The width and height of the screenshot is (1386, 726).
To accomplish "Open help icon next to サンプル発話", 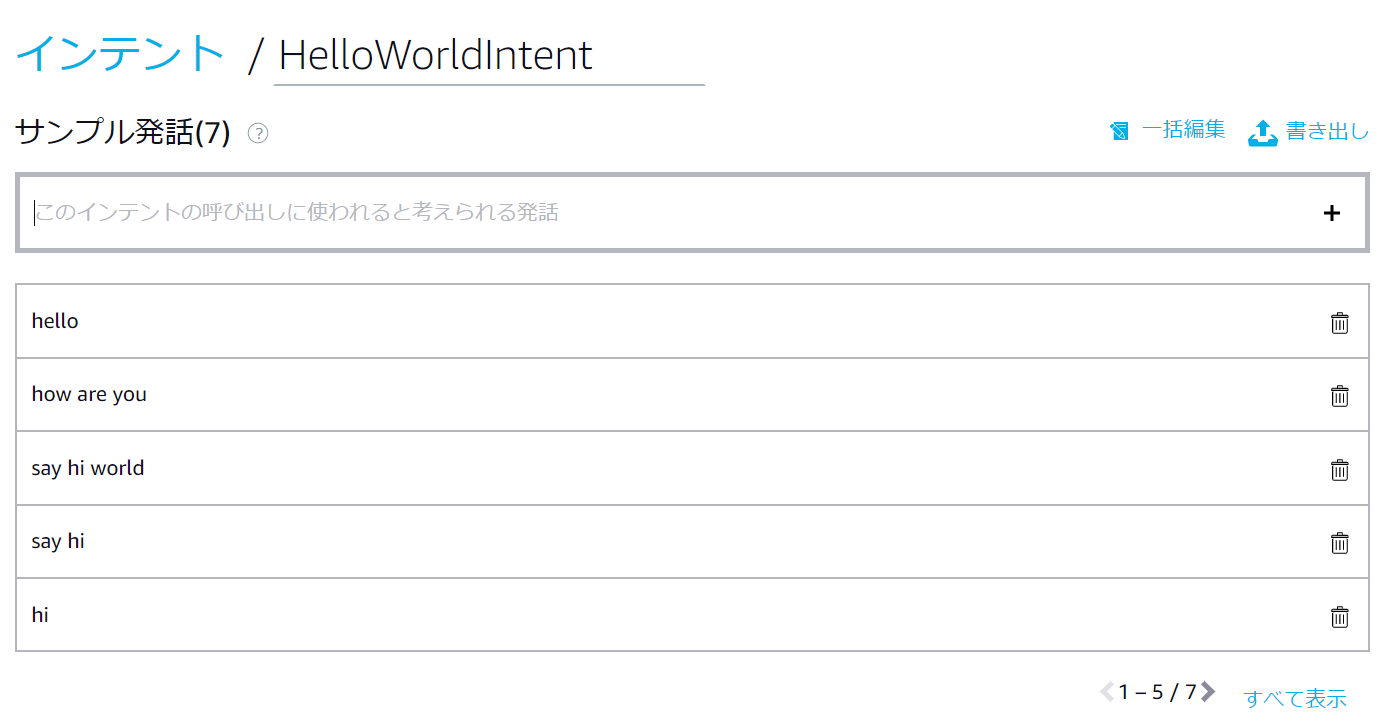I will pyautogui.click(x=258, y=133).
